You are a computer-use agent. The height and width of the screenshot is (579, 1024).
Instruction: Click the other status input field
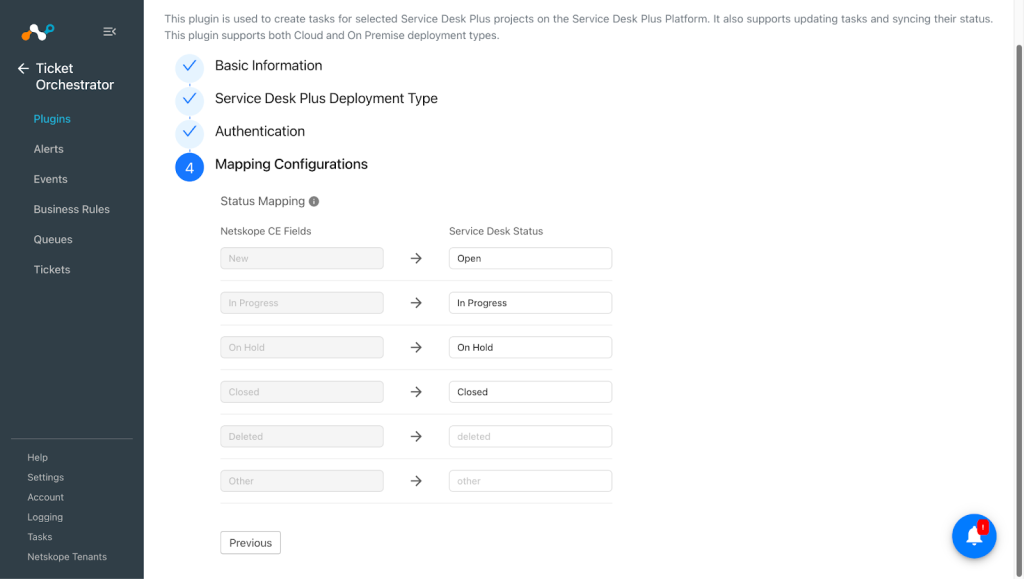[x=530, y=480]
